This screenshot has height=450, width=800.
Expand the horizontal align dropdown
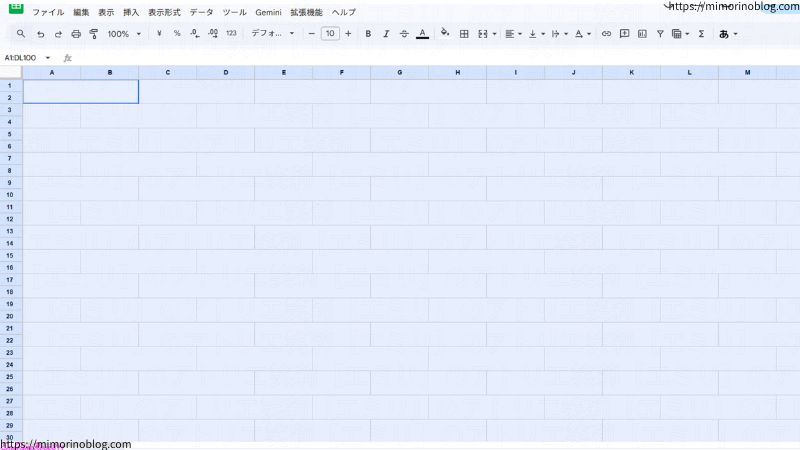click(512, 33)
